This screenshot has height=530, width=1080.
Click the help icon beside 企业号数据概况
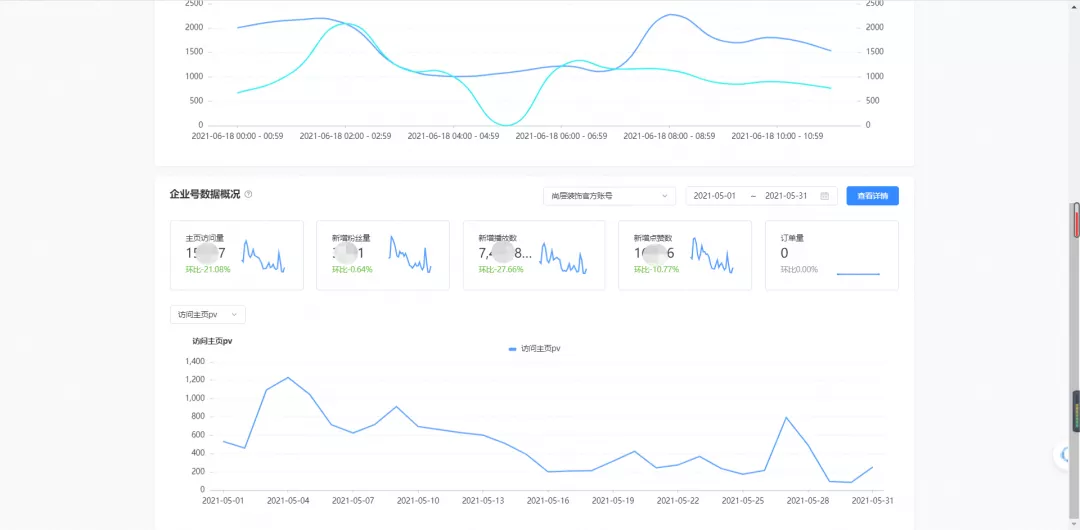(248, 195)
